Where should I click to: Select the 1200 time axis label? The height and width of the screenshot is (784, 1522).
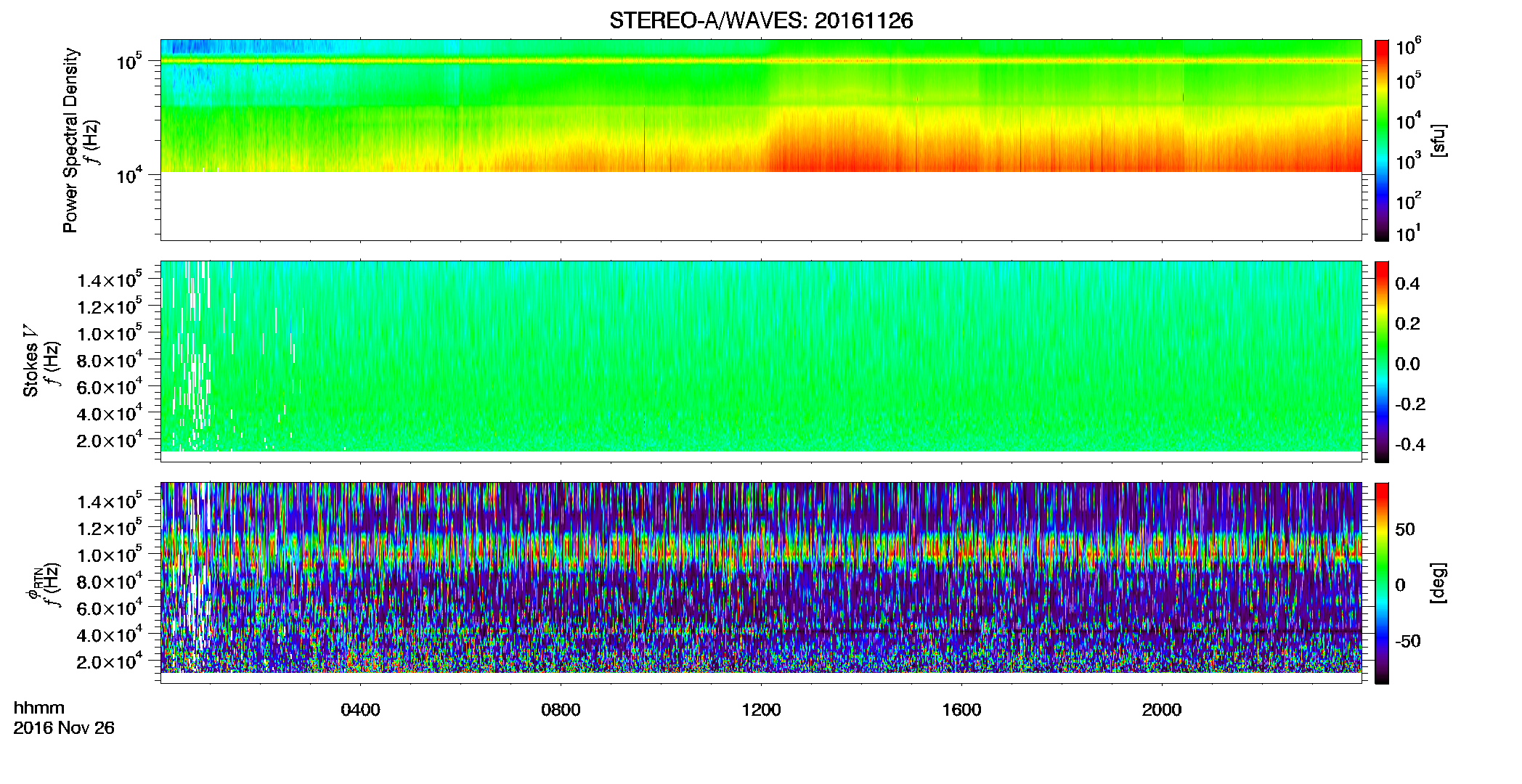(761, 710)
